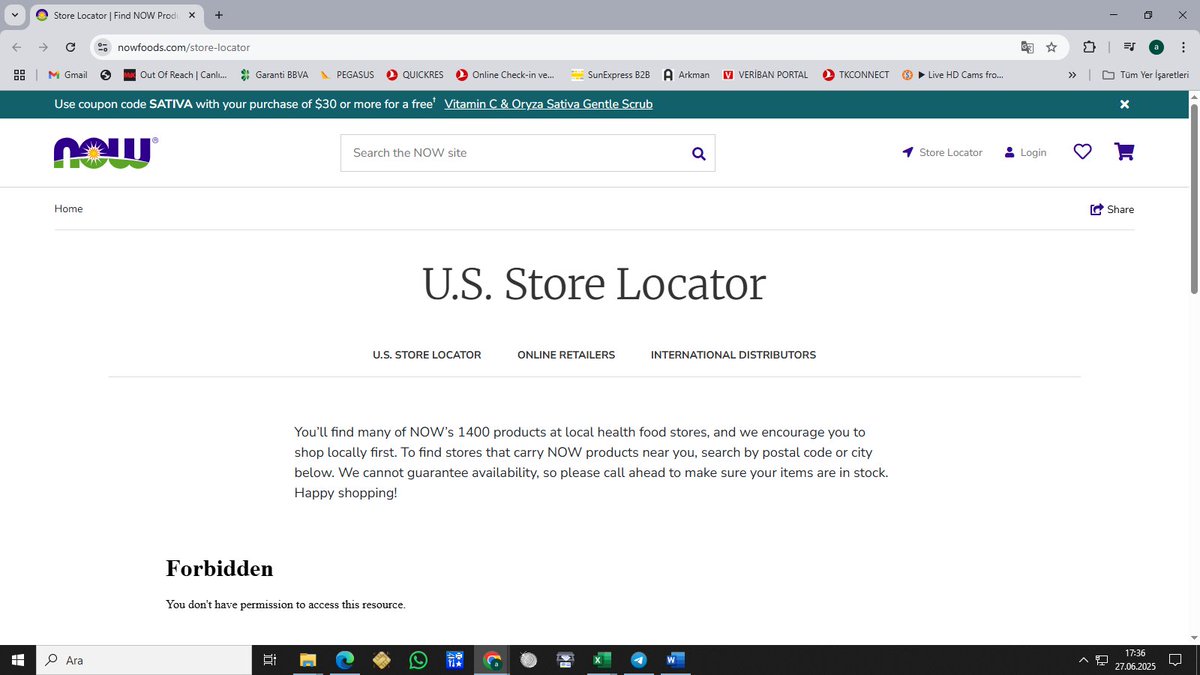This screenshot has height=675, width=1200.
Task: Click the Store Locator link in header
Action: 942,153
